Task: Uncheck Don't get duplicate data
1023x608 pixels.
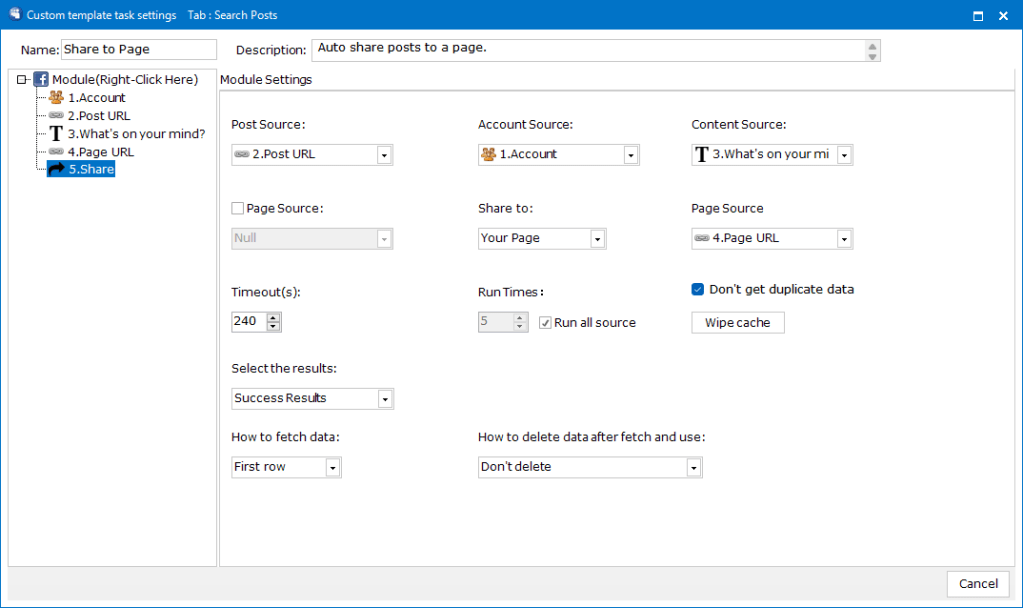Action: [x=698, y=290]
